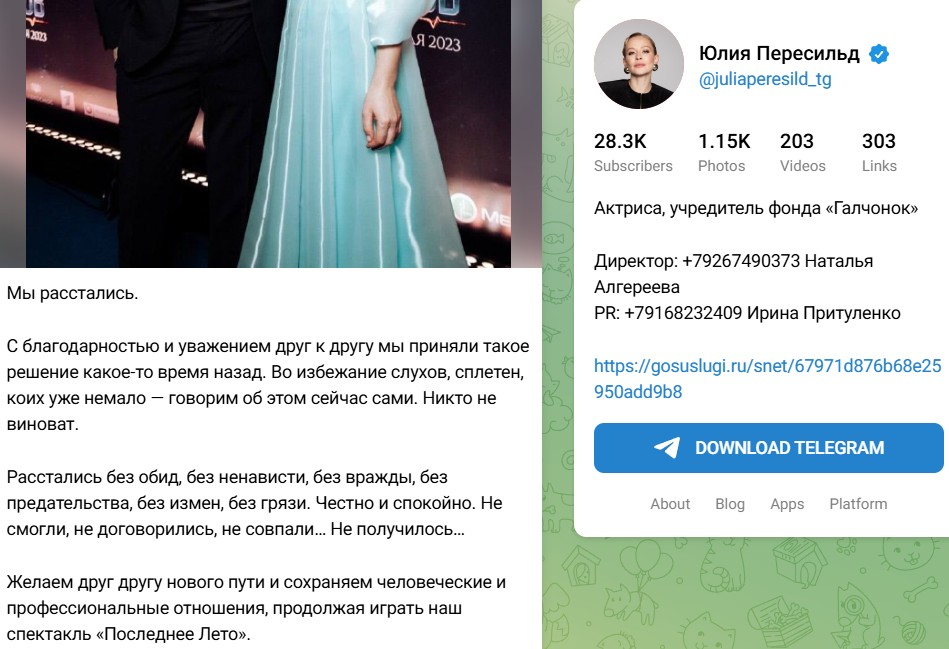949x649 pixels.
Task: Open the Platform footer link
Action: pyautogui.click(x=858, y=504)
